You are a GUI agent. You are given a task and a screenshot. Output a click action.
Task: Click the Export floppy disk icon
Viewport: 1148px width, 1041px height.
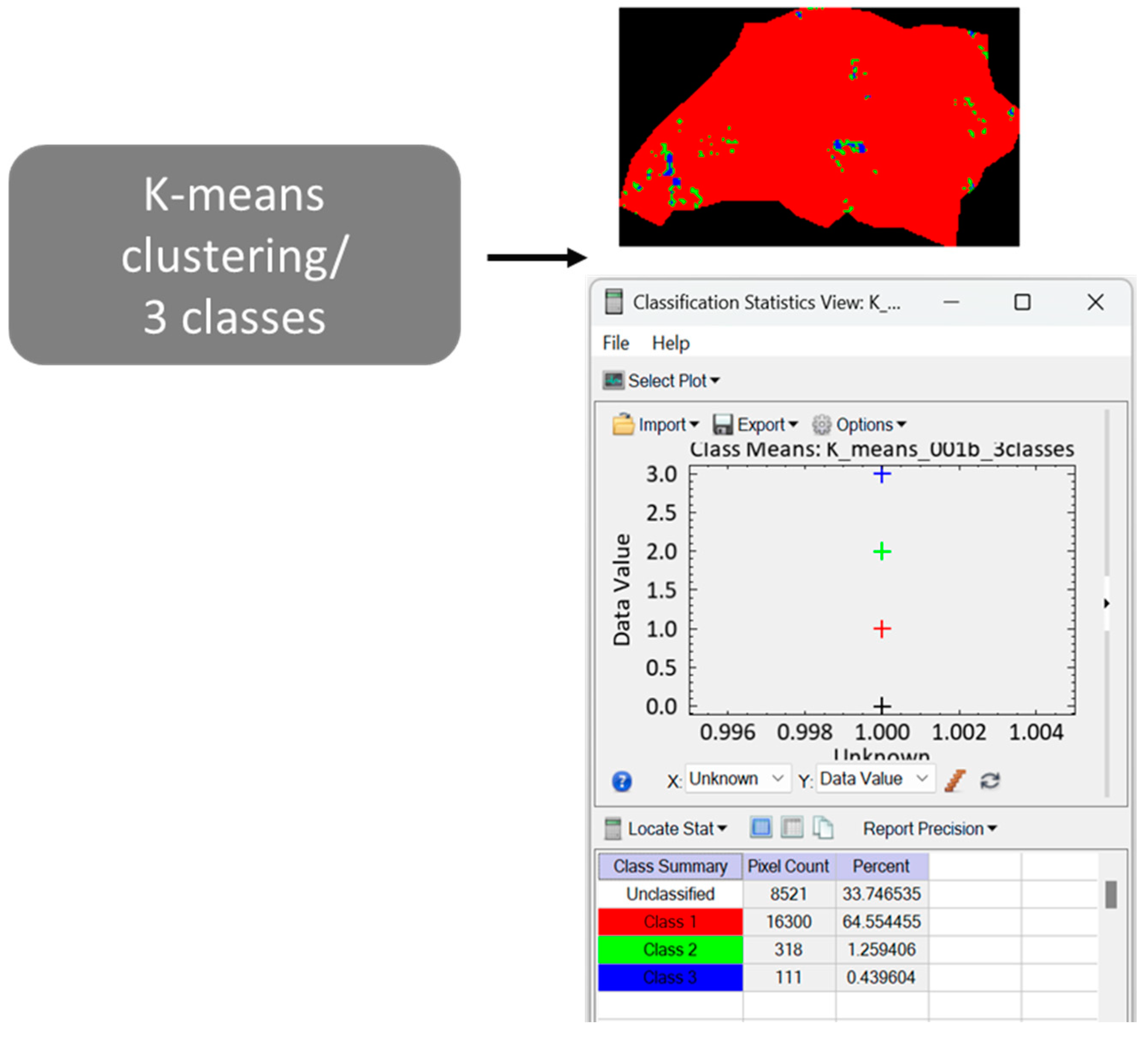pos(722,425)
